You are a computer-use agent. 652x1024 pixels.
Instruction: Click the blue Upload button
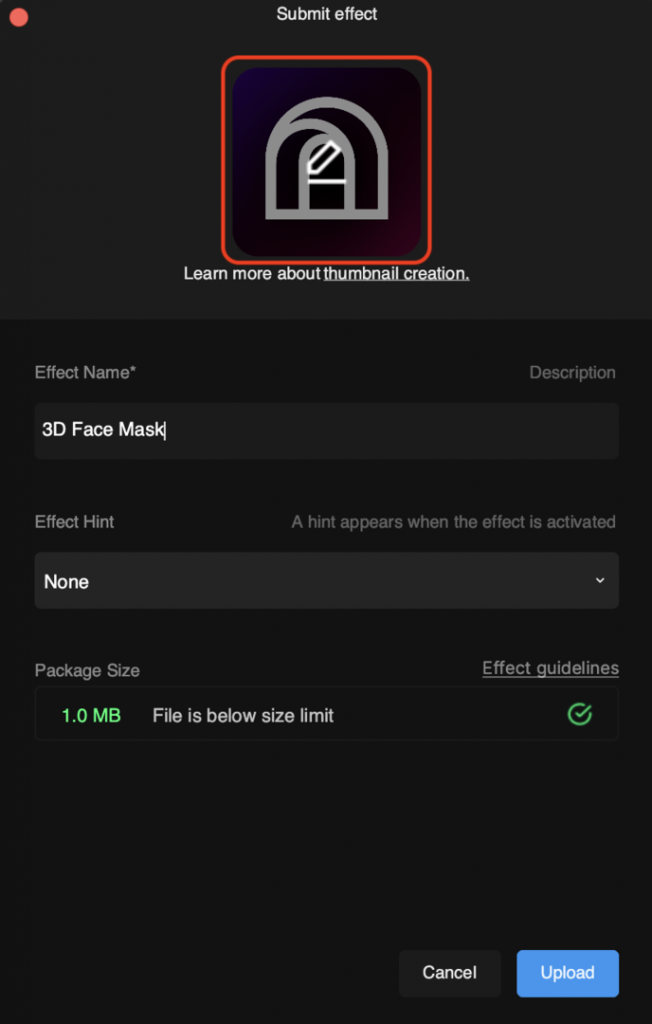(x=568, y=972)
